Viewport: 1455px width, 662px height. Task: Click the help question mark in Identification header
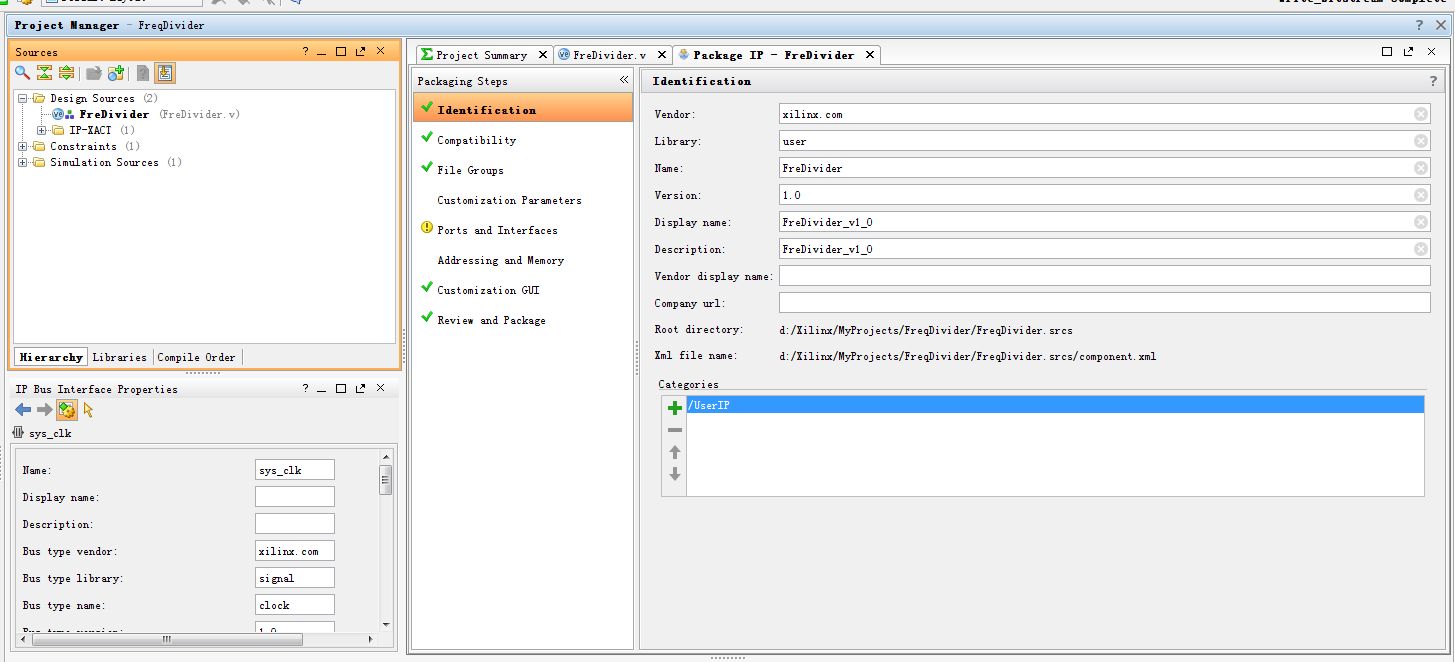tap(1434, 81)
